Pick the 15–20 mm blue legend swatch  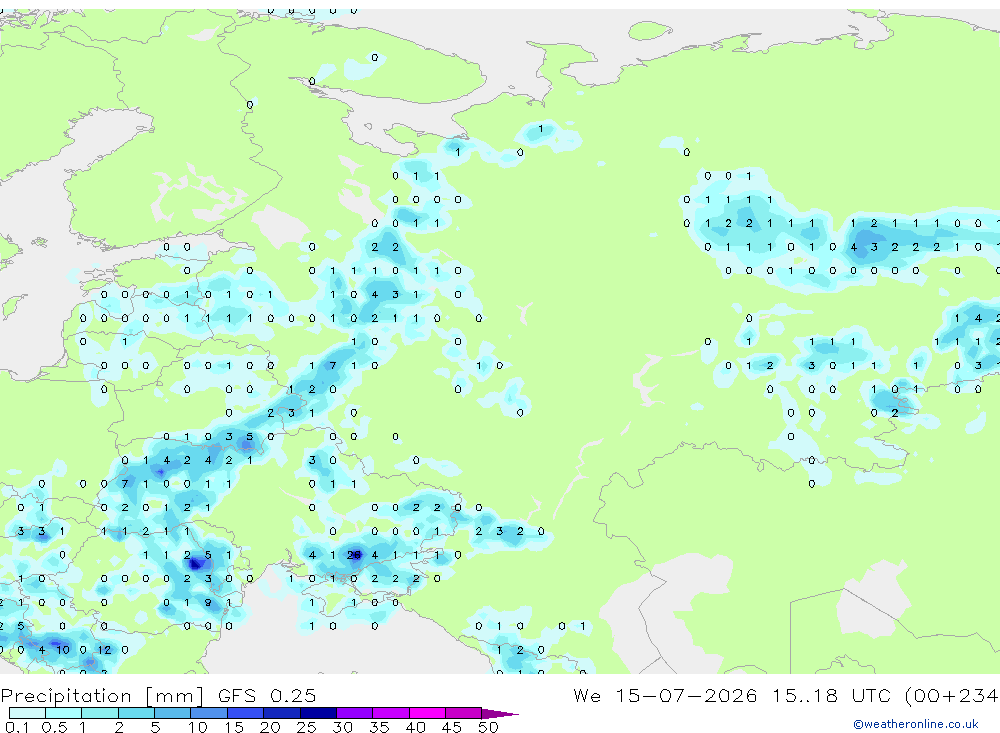click(246, 713)
